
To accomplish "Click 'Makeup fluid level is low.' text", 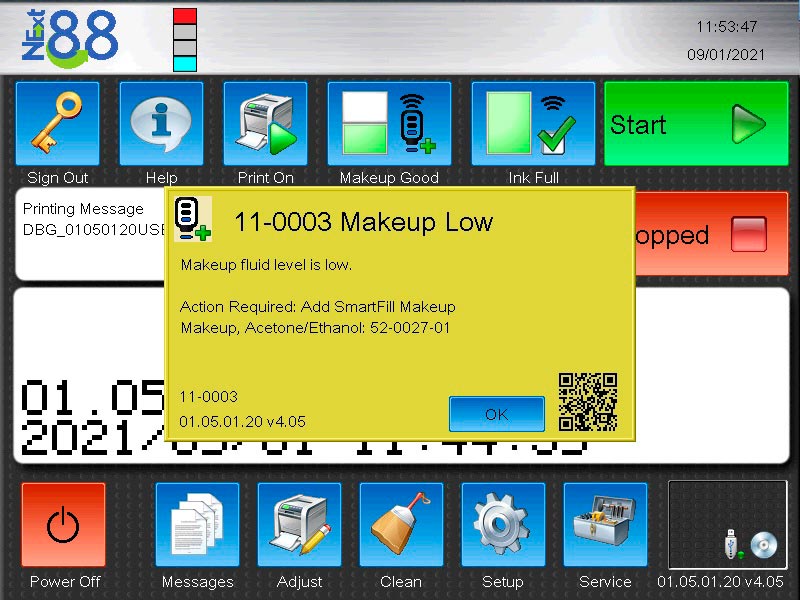I will click(x=266, y=265).
